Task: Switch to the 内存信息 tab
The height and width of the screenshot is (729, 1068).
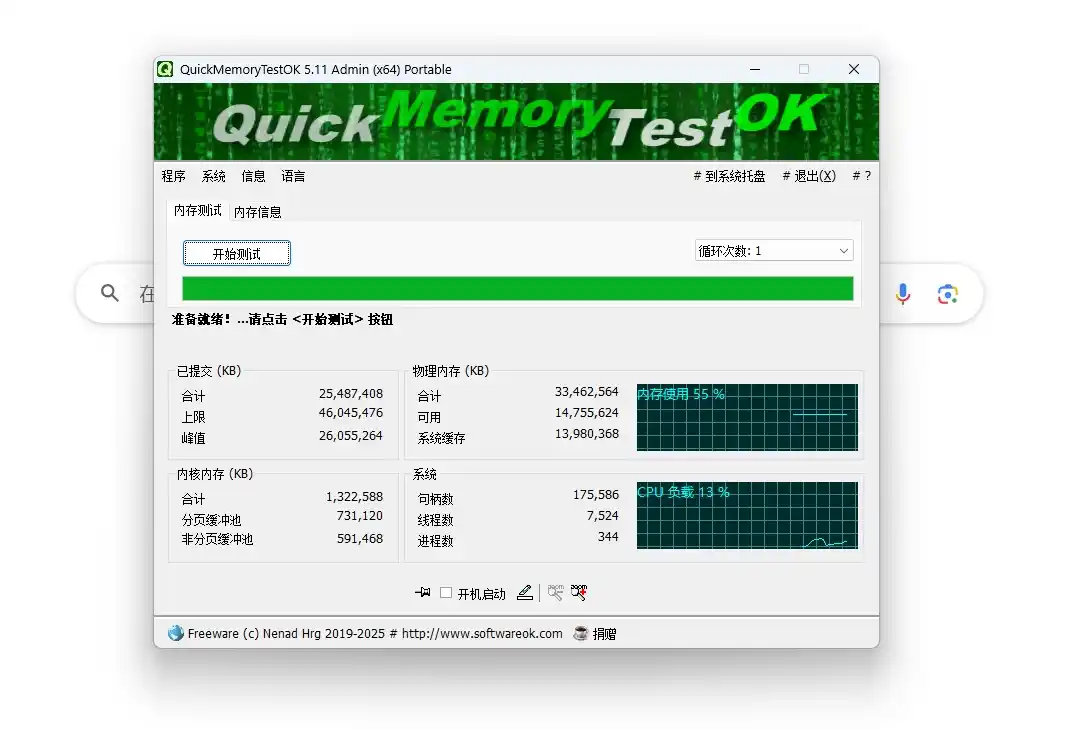Action: click(257, 212)
